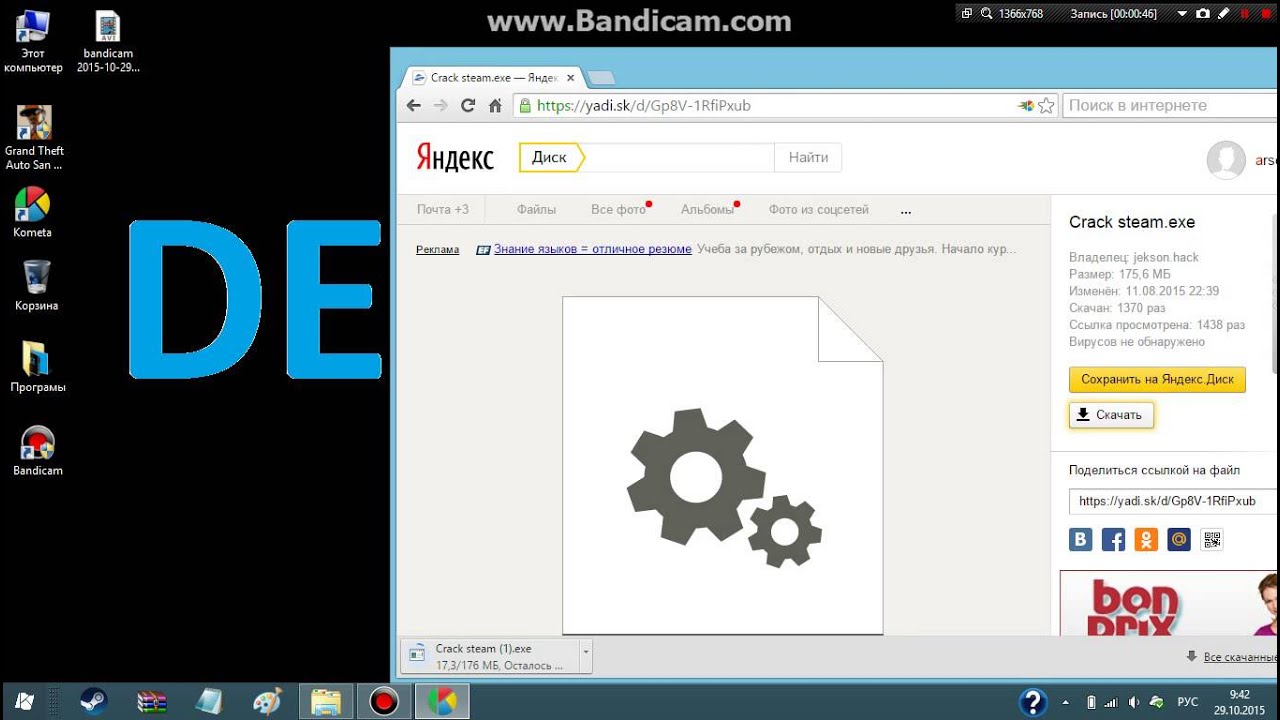The image size is (1280, 720).
Task: Open the Корзина recycle bin icon
Action: point(36,286)
